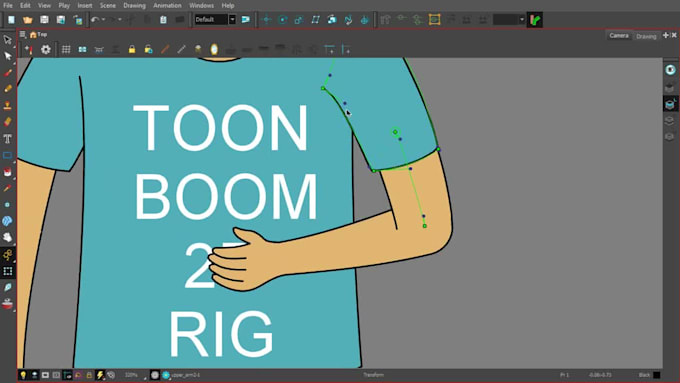This screenshot has height=383, width=680.
Task: Select the Paint bucket tool
Action: coord(7,172)
